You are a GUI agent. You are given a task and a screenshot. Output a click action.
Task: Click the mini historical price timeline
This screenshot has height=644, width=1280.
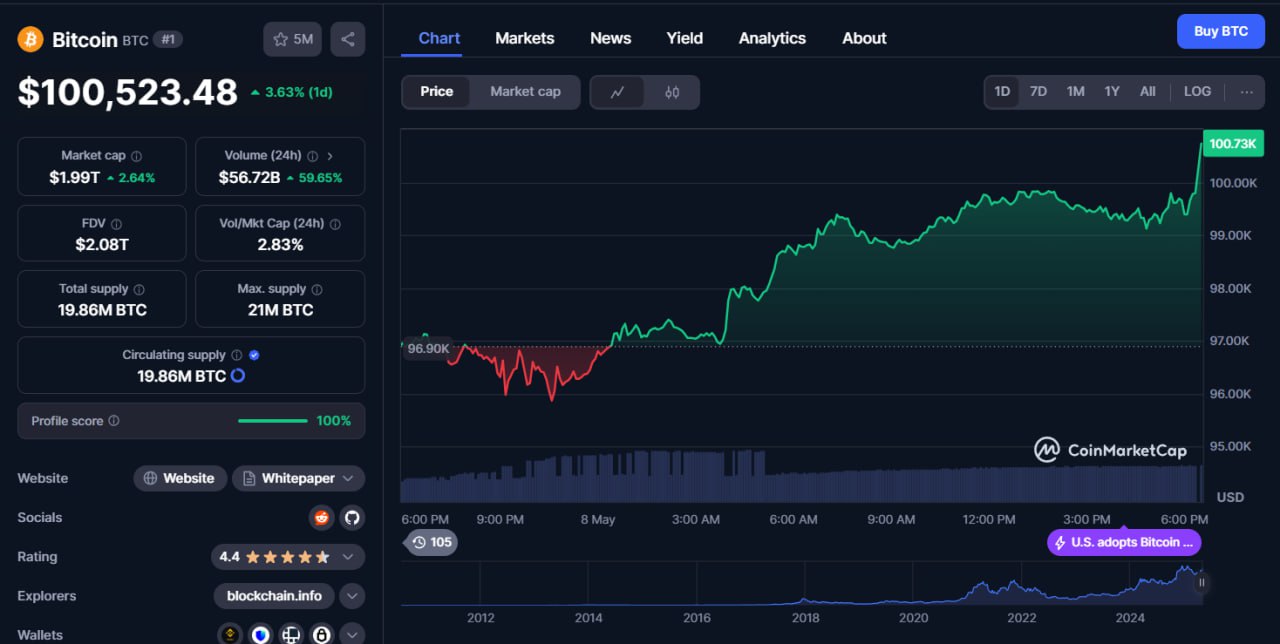coord(801,583)
